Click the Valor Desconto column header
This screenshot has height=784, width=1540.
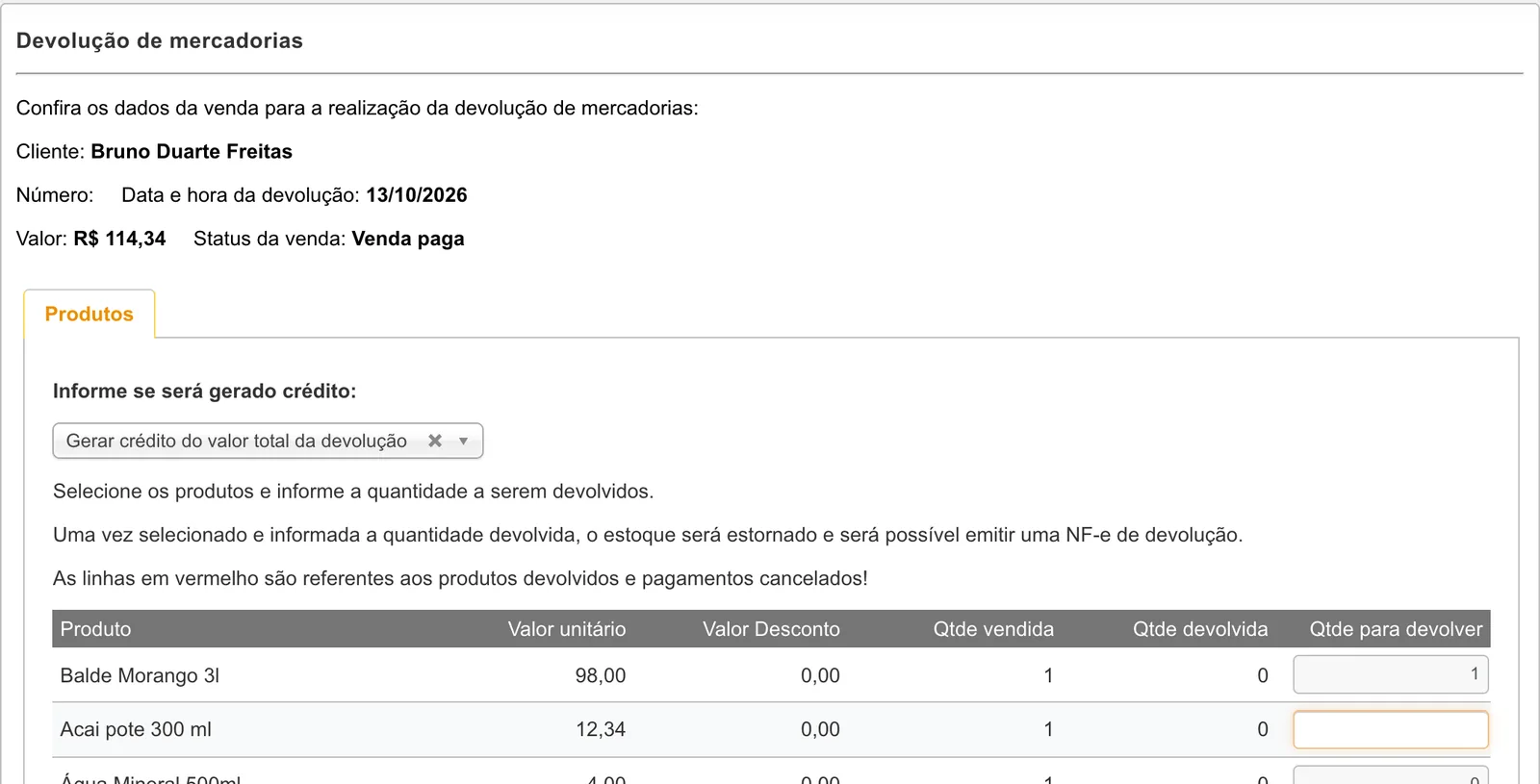pos(771,629)
